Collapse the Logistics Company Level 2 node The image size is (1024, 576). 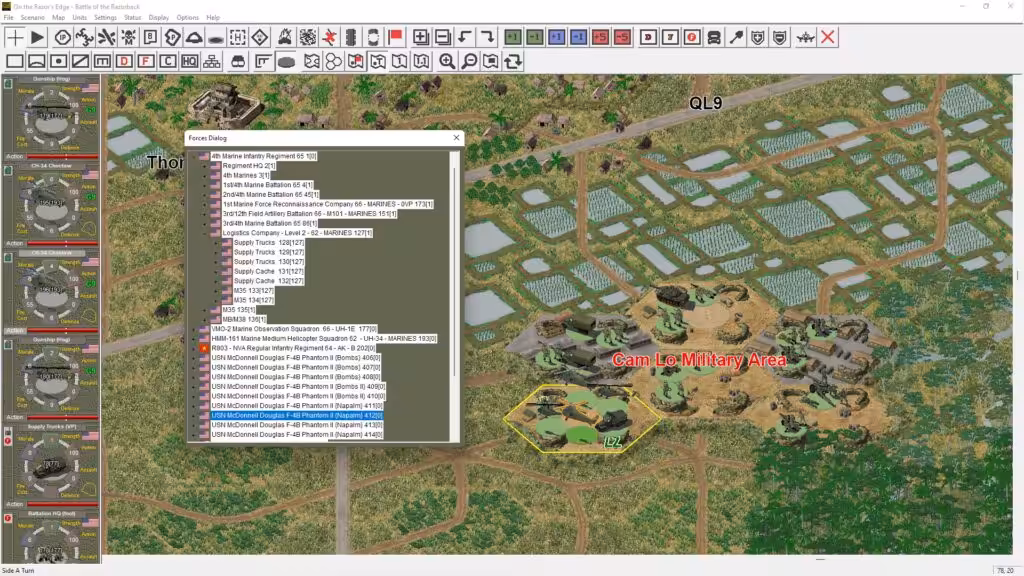point(204,232)
